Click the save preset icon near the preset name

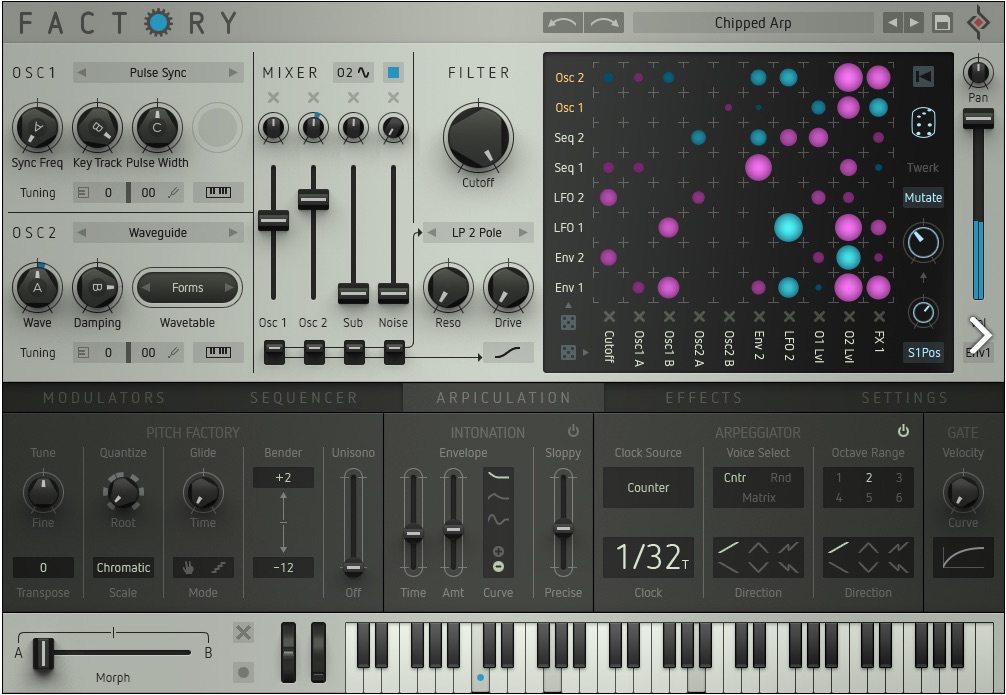click(941, 22)
